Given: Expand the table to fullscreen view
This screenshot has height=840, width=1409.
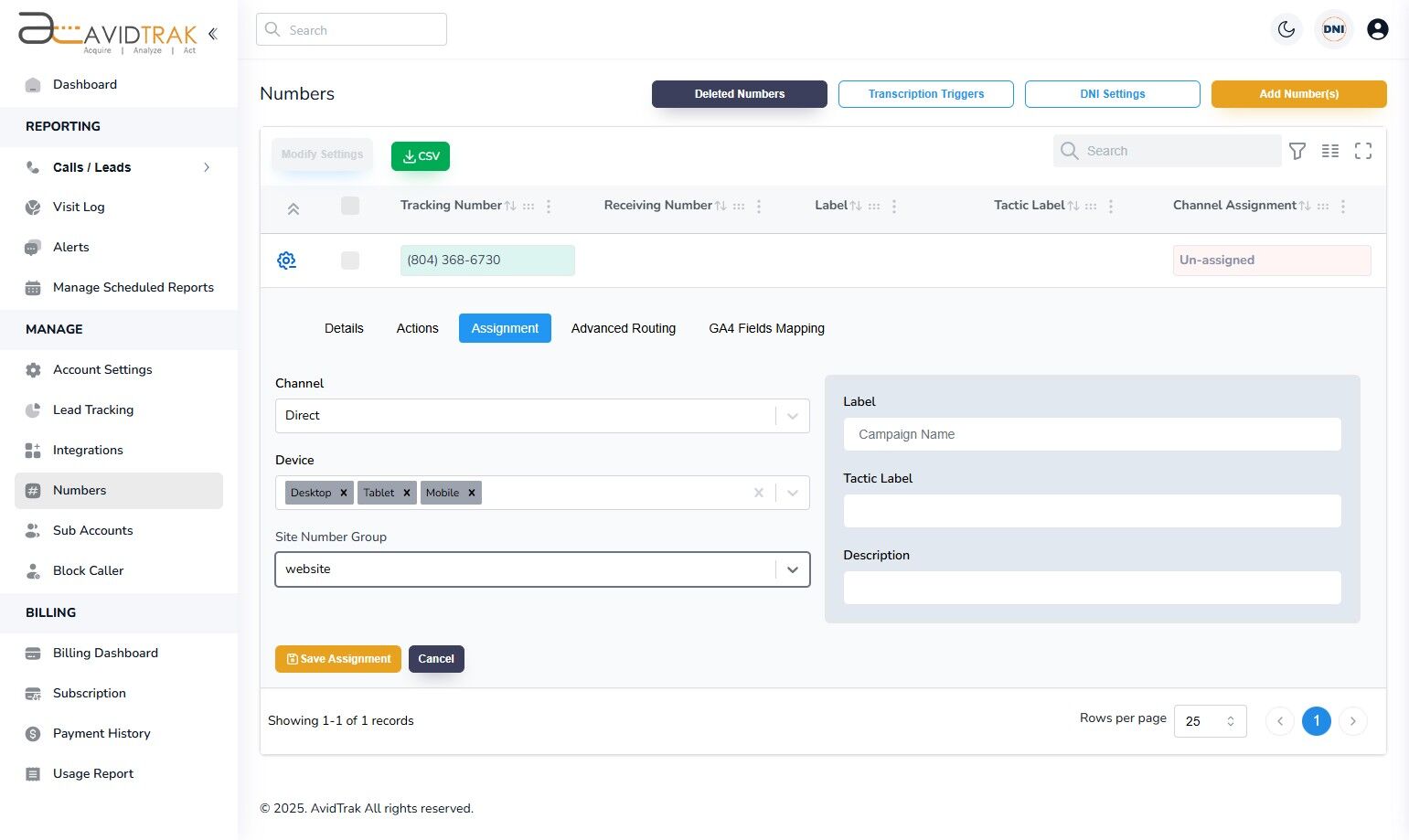Looking at the screenshot, I should (1362, 150).
